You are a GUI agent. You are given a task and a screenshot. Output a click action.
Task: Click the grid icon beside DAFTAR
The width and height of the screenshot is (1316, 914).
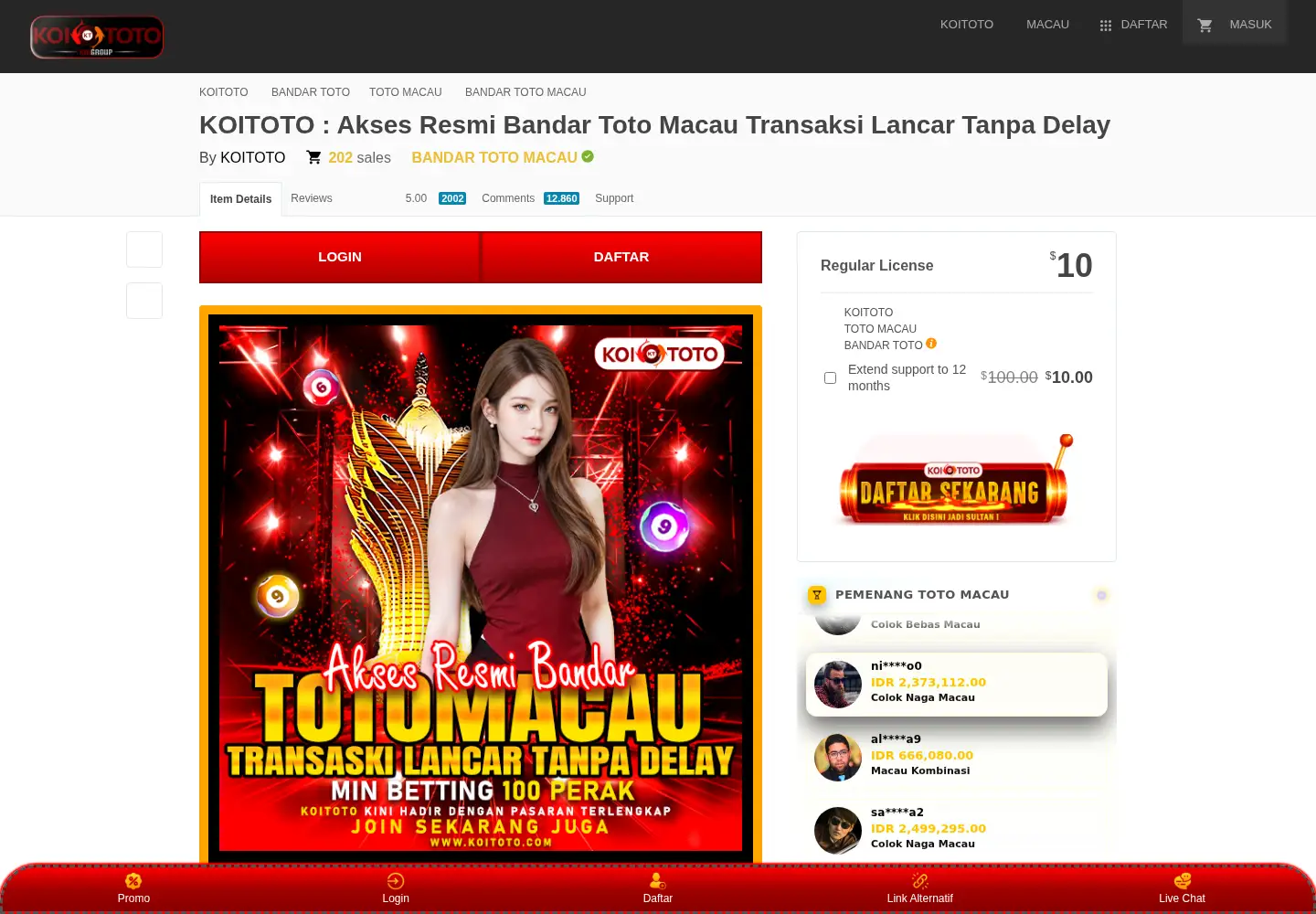pyautogui.click(x=1105, y=26)
